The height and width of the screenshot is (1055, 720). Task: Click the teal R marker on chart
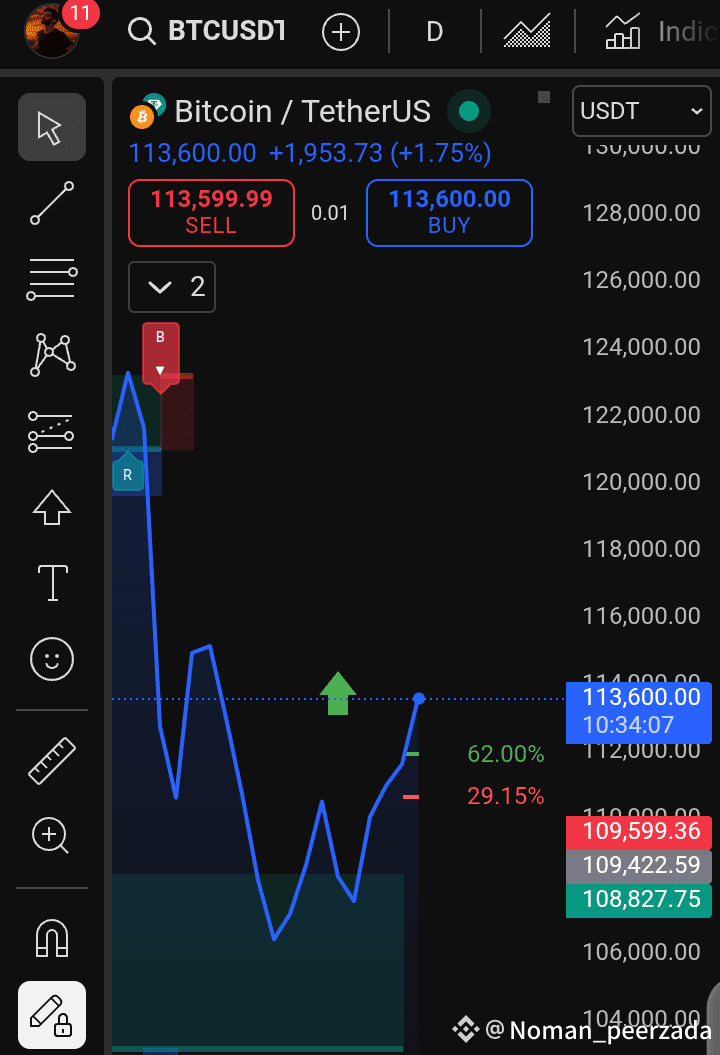[x=128, y=472]
